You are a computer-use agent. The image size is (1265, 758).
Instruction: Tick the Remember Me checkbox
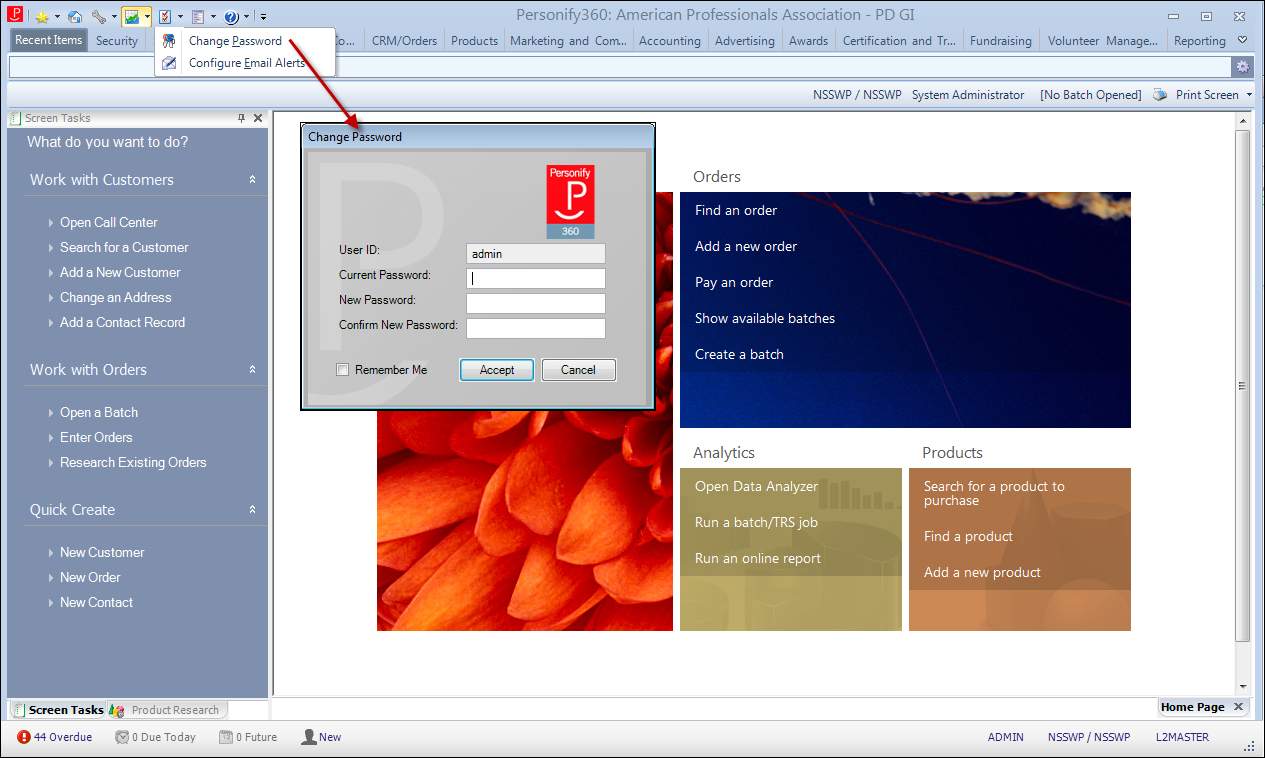tap(343, 370)
